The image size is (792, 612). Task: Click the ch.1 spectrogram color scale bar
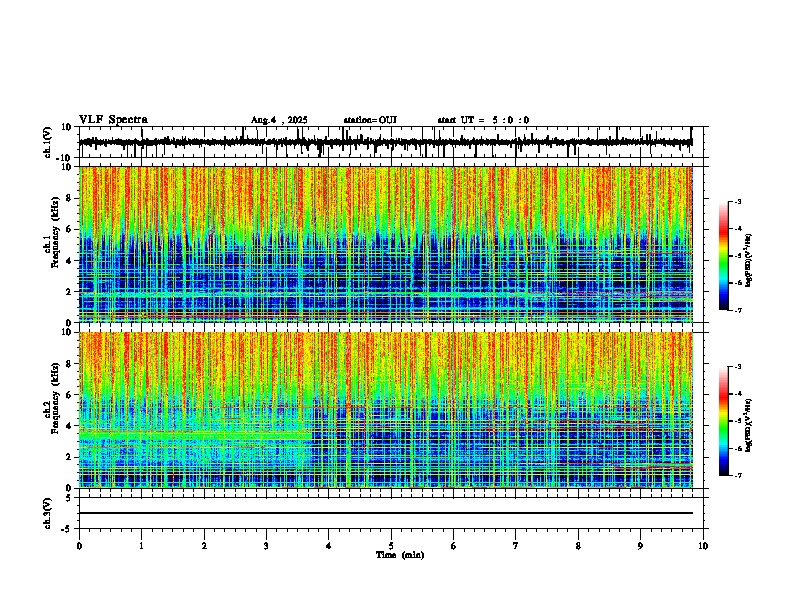(x=723, y=256)
